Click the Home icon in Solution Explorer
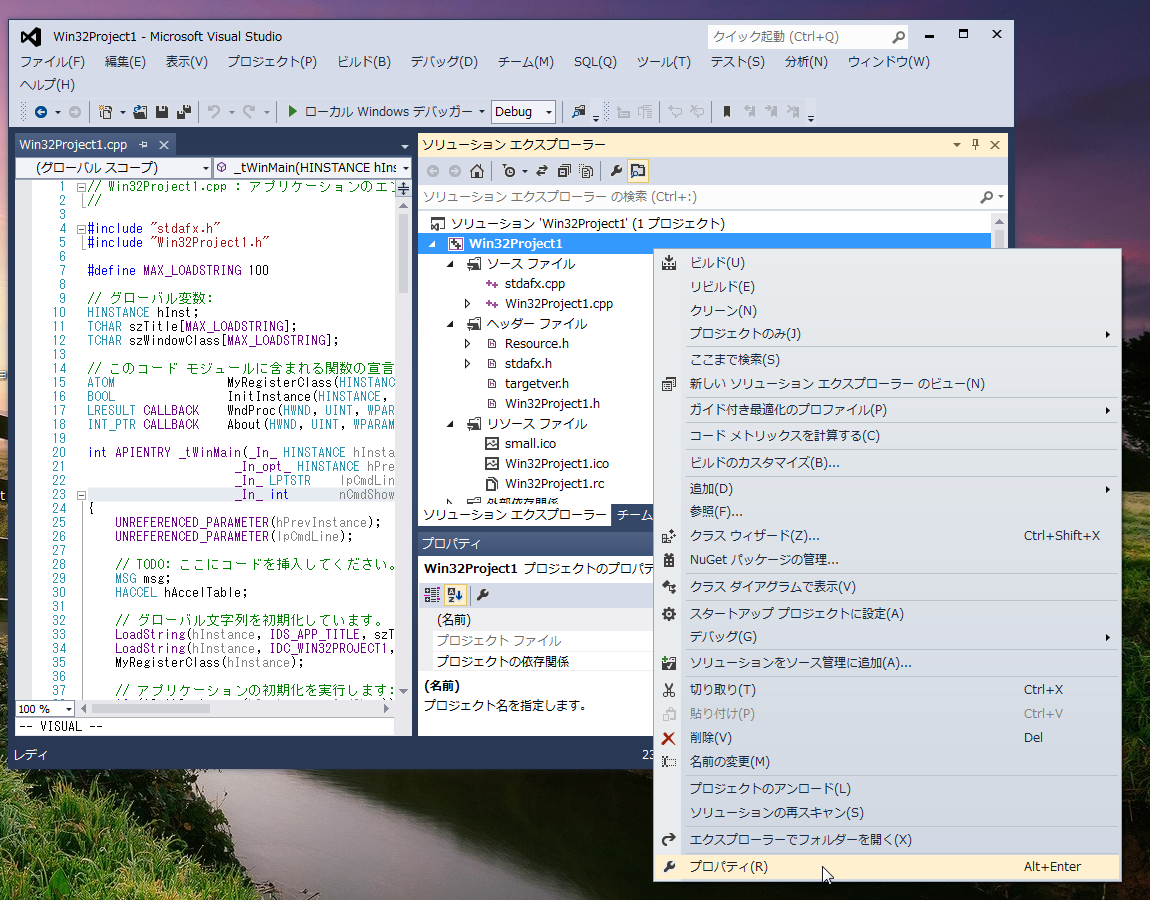This screenshot has width=1150, height=900. [x=477, y=170]
